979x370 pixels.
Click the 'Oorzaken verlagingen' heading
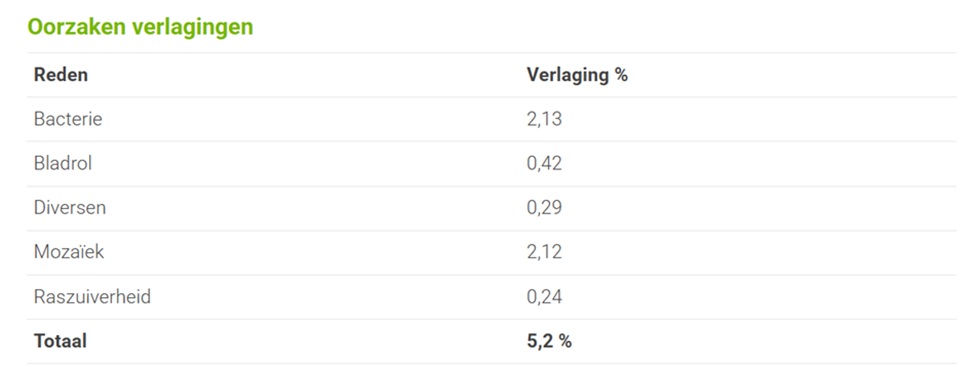pyautogui.click(x=140, y=28)
